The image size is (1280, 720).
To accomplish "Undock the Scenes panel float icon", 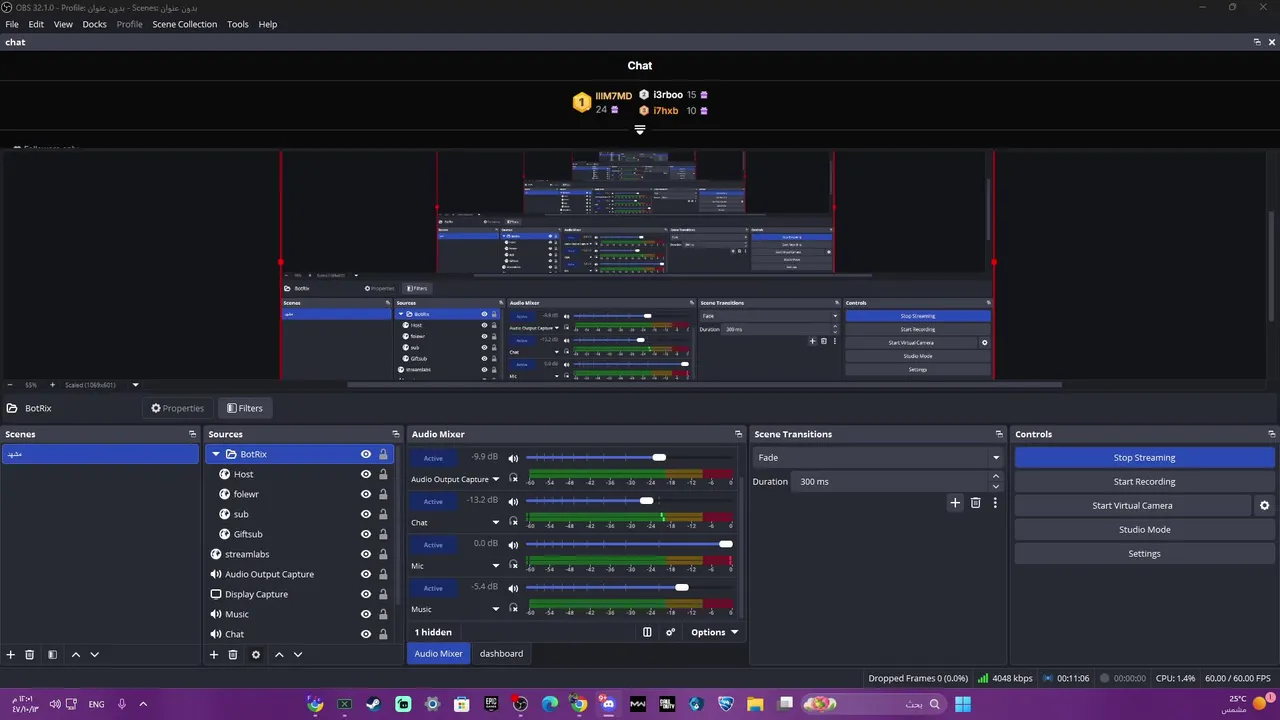I will pos(193,434).
